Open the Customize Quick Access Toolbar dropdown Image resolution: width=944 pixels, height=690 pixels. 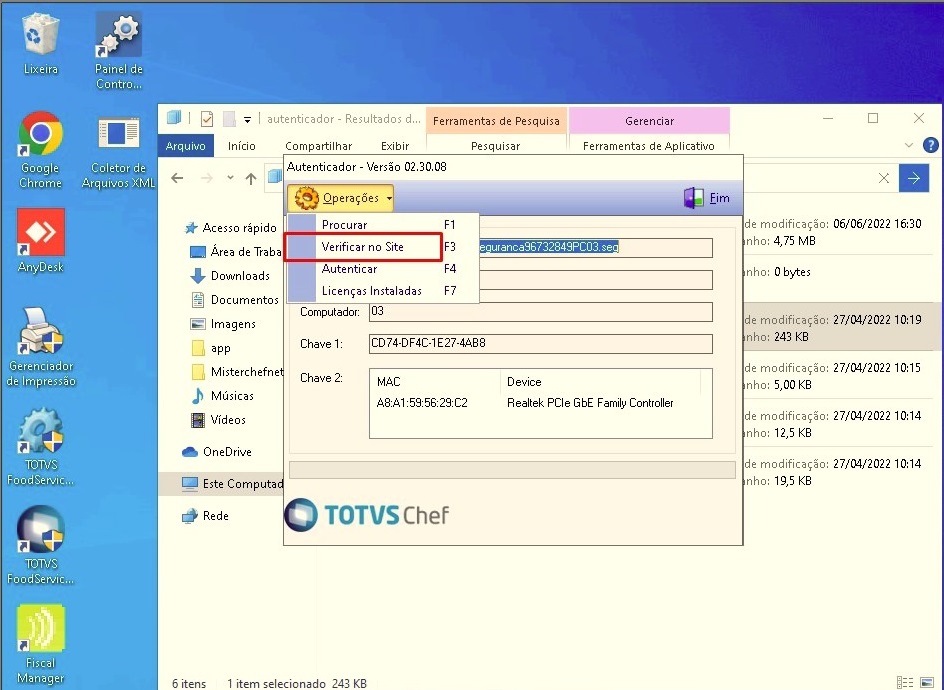pyautogui.click(x=247, y=119)
